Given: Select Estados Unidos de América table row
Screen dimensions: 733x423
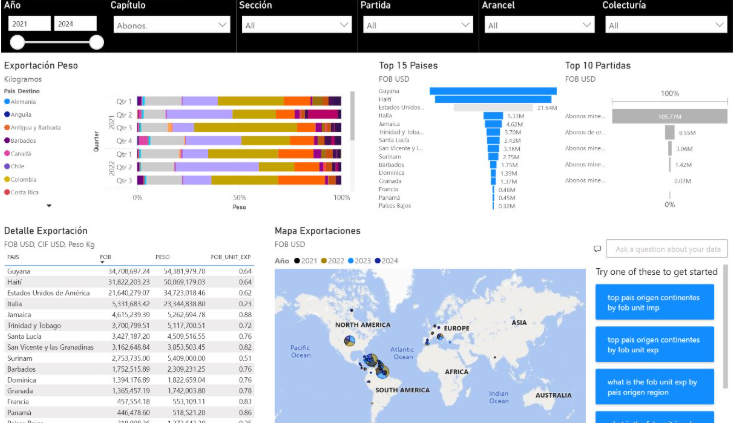Looking at the screenshot, I should 129,293.
